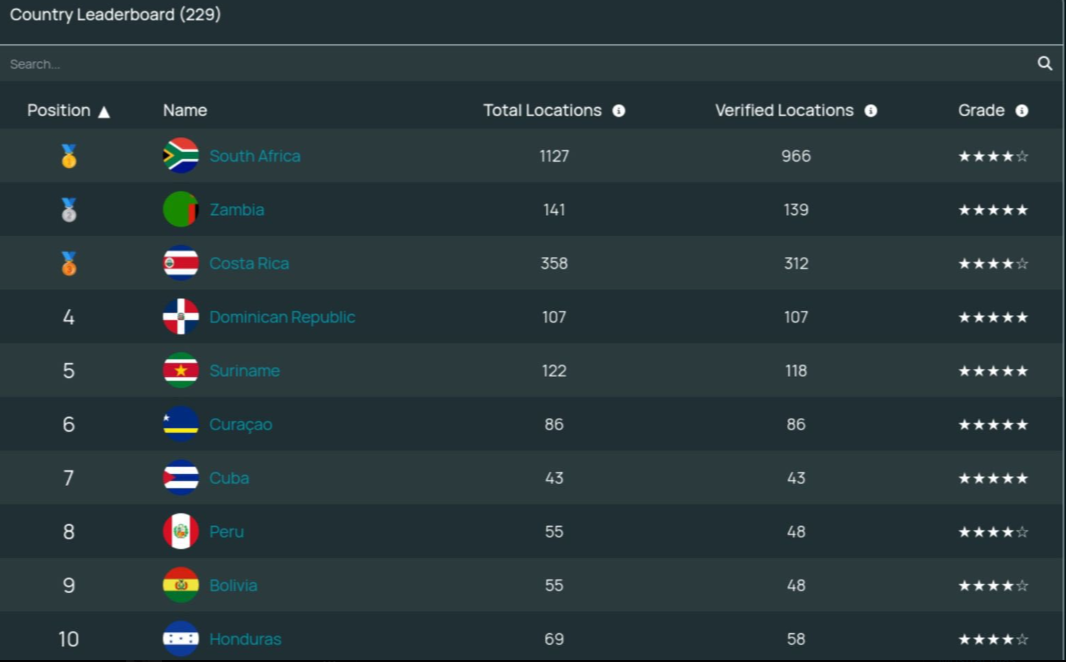This screenshot has width=1066, height=662.
Task: Click the Grade column info icon
Action: point(1022,111)
